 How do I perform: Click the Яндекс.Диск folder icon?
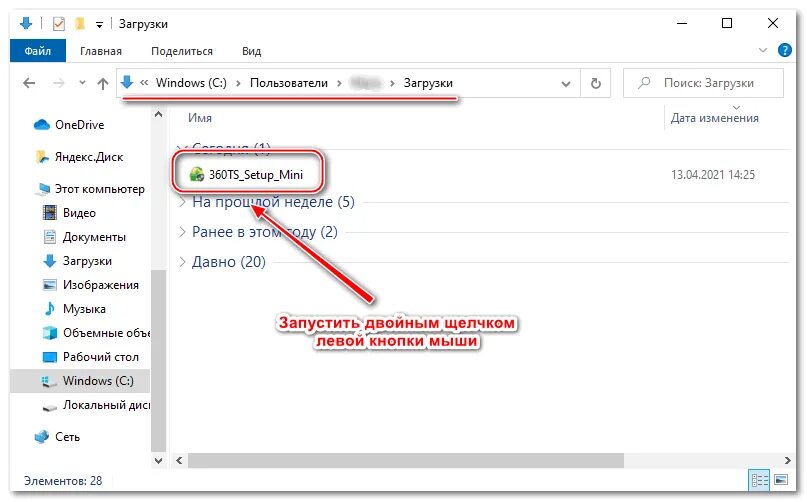tap(41, 157)
